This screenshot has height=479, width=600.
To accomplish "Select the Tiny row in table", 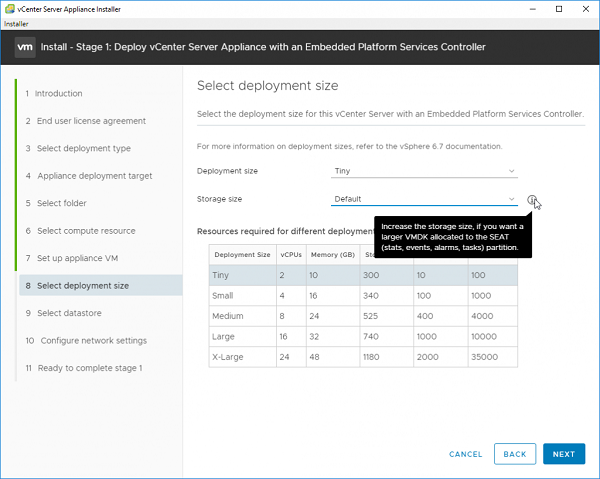I will (363, 275).
